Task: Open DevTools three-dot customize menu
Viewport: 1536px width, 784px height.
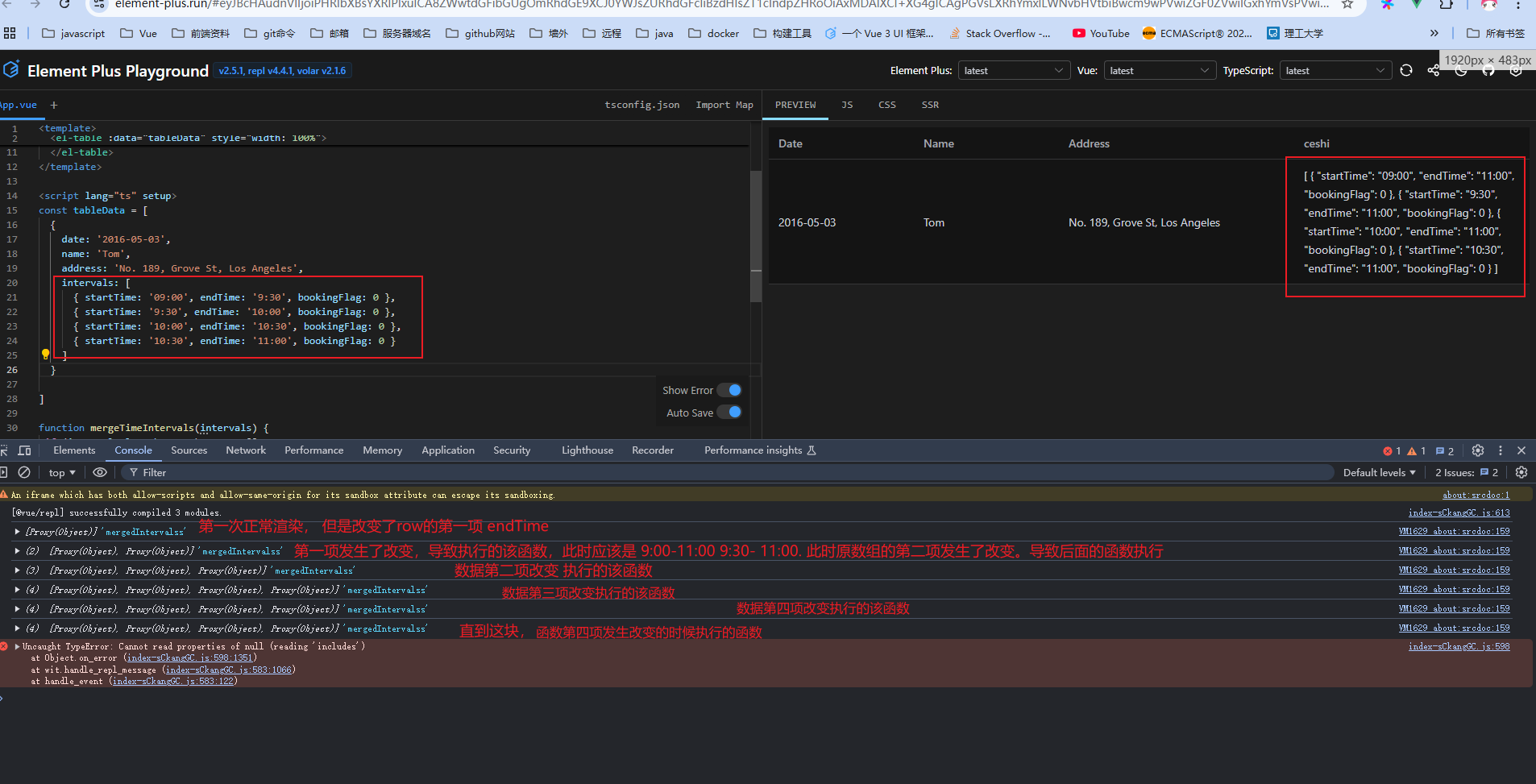Action: tap(1501, 450)
